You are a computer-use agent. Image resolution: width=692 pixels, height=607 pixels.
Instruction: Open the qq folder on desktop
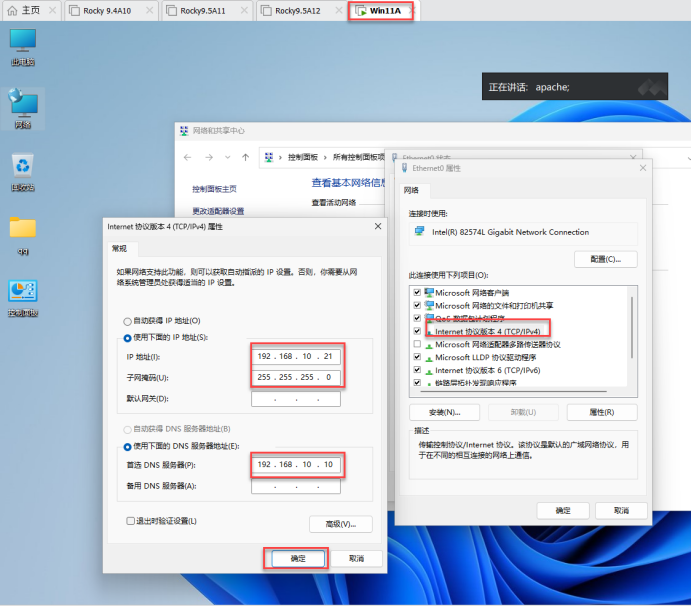tap(23, 230)
